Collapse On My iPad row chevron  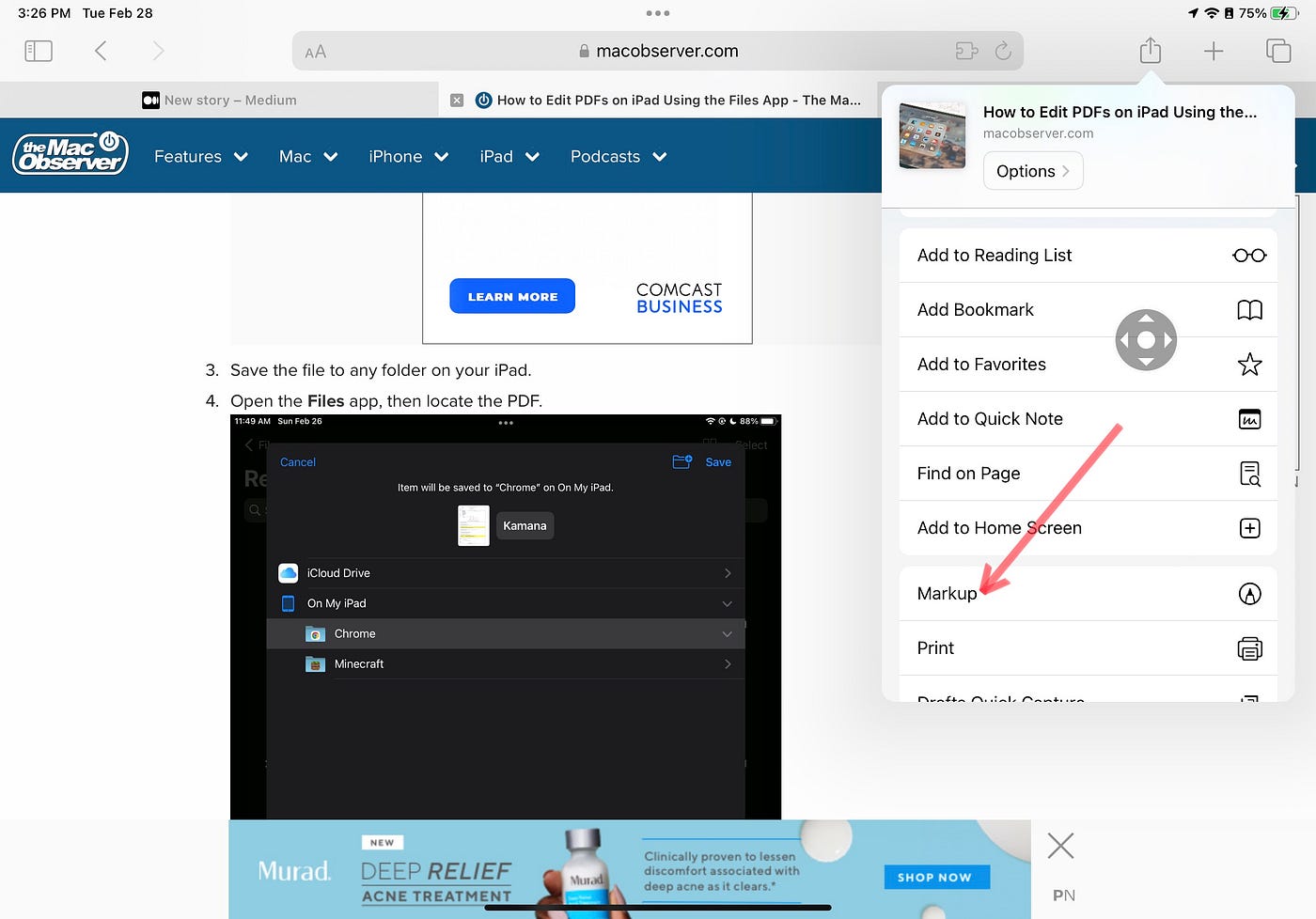[x=727, y=603]
